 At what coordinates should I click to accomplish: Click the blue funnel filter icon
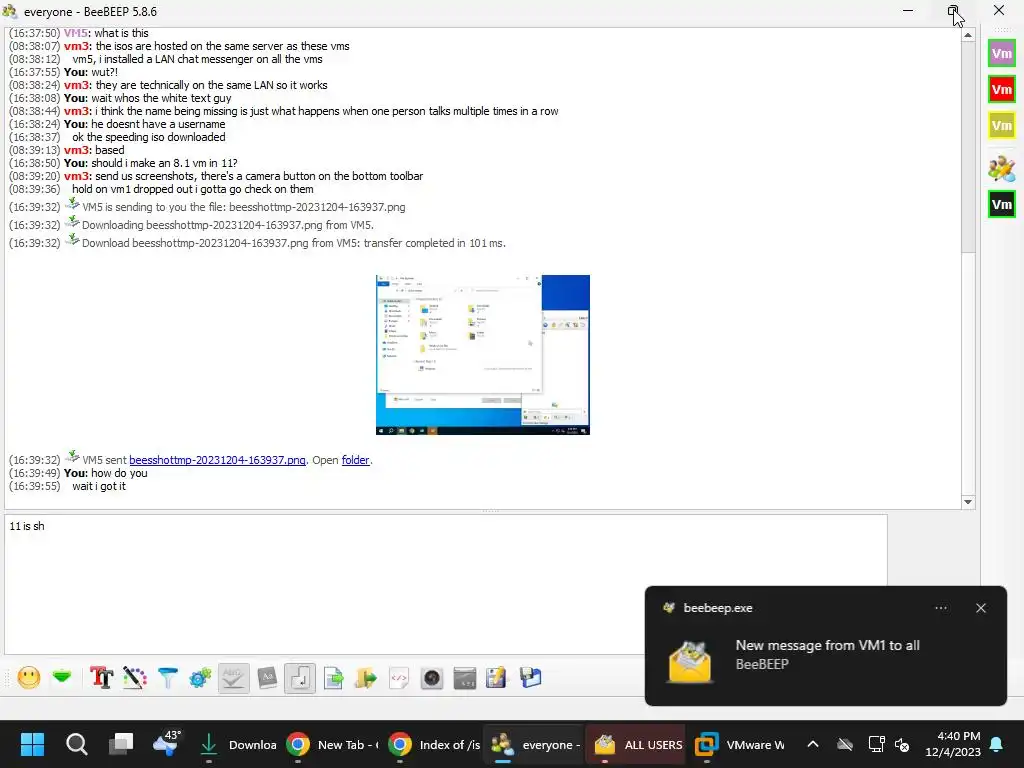[x=168, y=678]
